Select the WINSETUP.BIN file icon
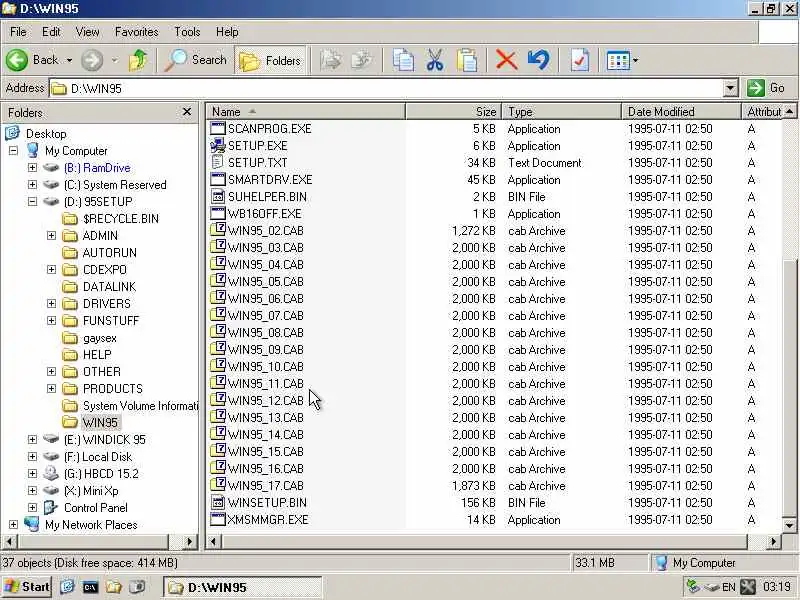Viewport: 800px width, 600px height. 218,503
